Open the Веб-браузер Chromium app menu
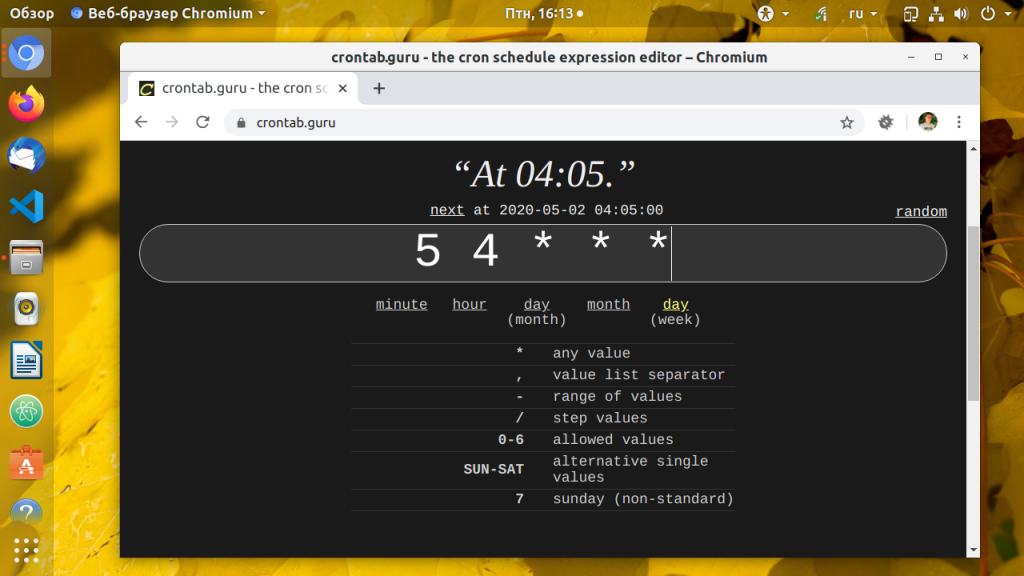The width and height of the screenshot is (1024, 576). click(x=168, y=14)
